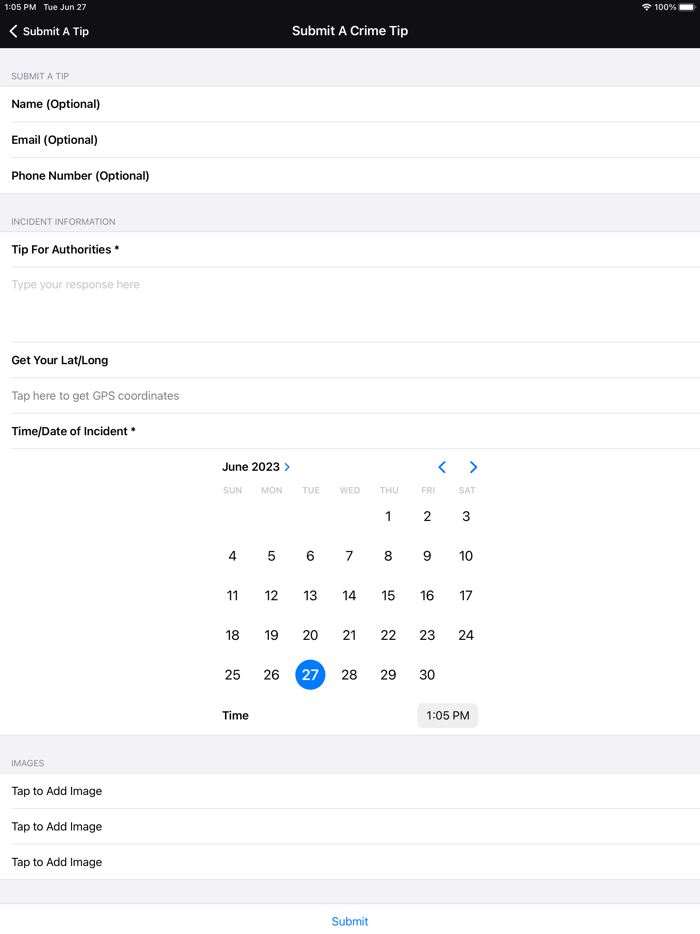Select June 11 in the calendar
Viewport: 700px width, 934px height.
(232, 596)
